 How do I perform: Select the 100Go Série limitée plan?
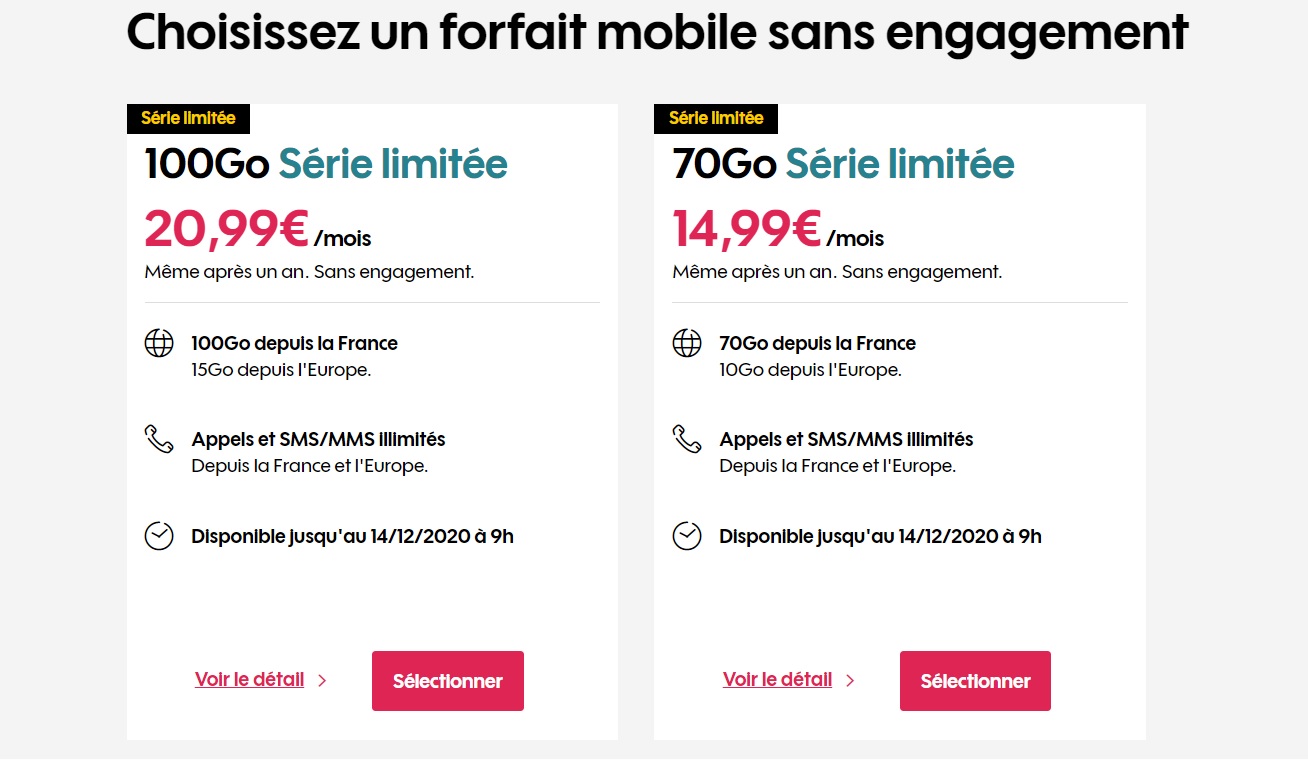click(x=448, y=681)
